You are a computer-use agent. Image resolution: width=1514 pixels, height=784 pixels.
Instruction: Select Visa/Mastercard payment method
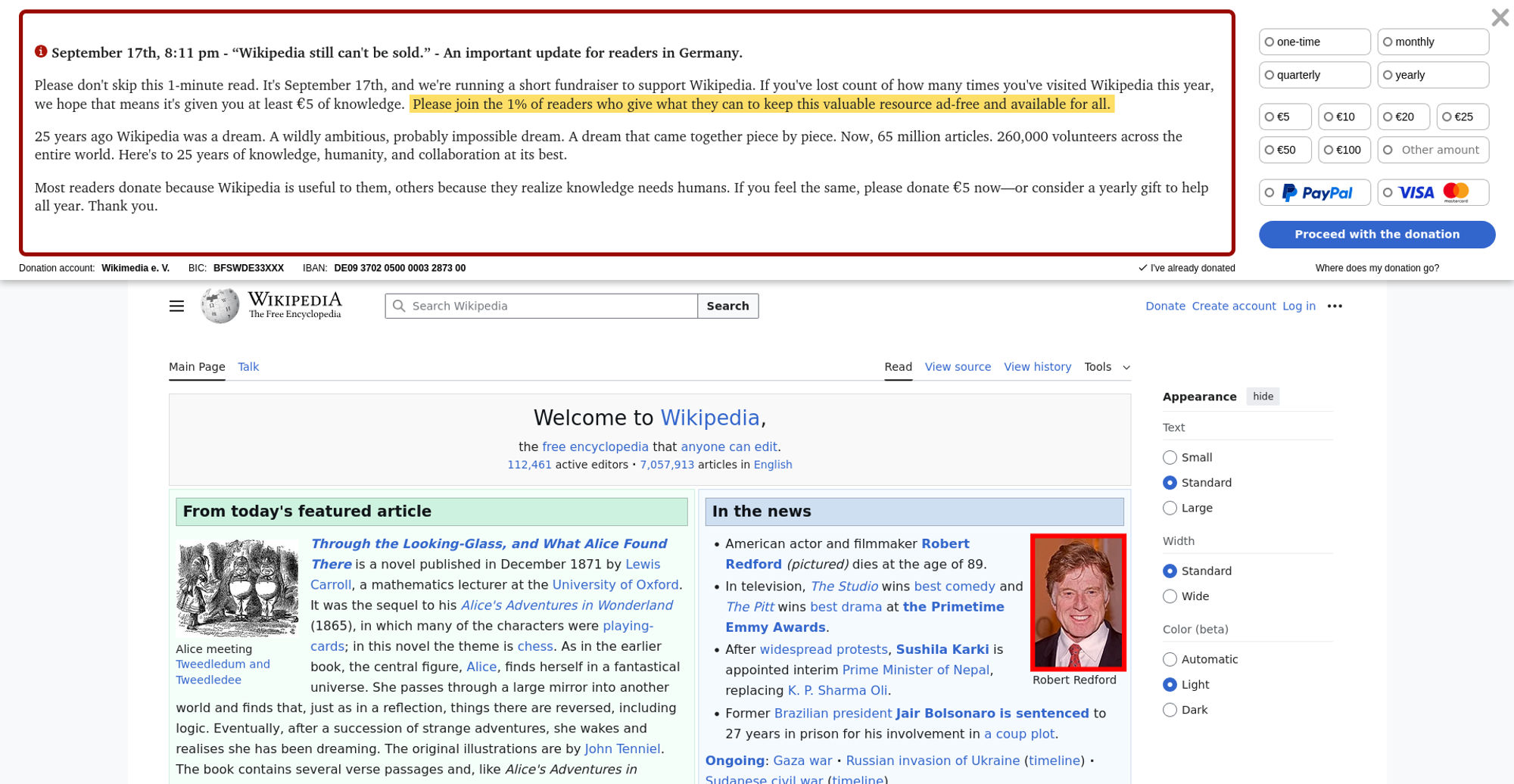[x=1432, y=192]
